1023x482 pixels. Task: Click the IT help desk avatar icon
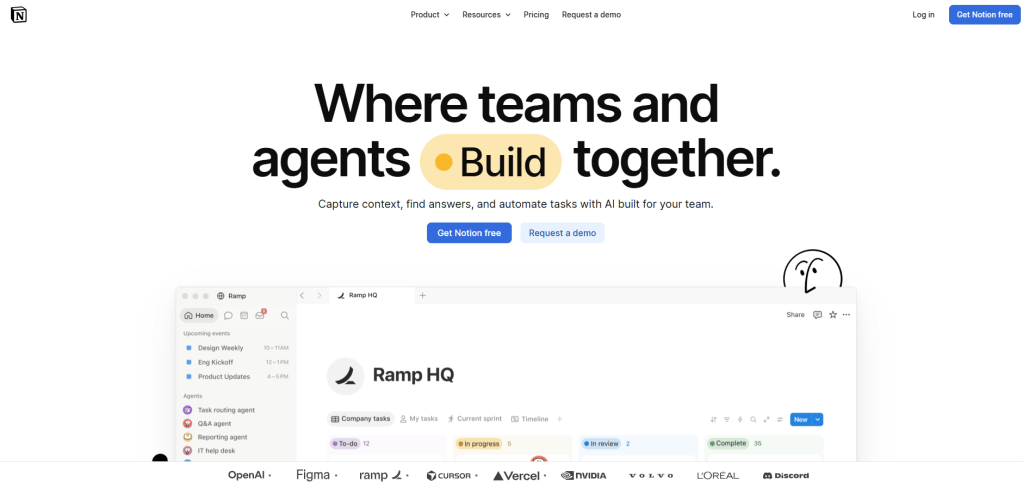[188, 451]
